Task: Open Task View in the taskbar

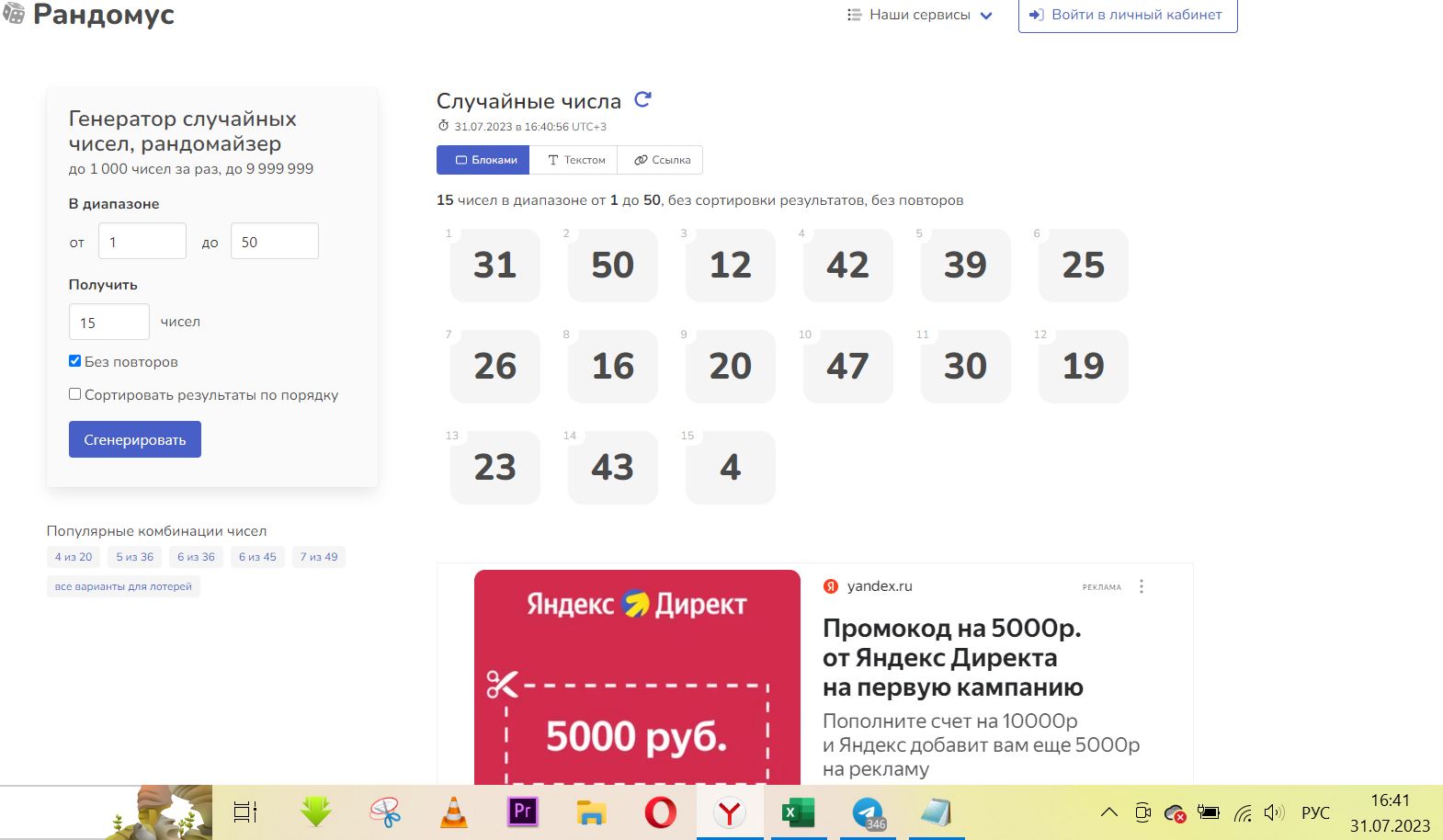Action: point(245,812)
